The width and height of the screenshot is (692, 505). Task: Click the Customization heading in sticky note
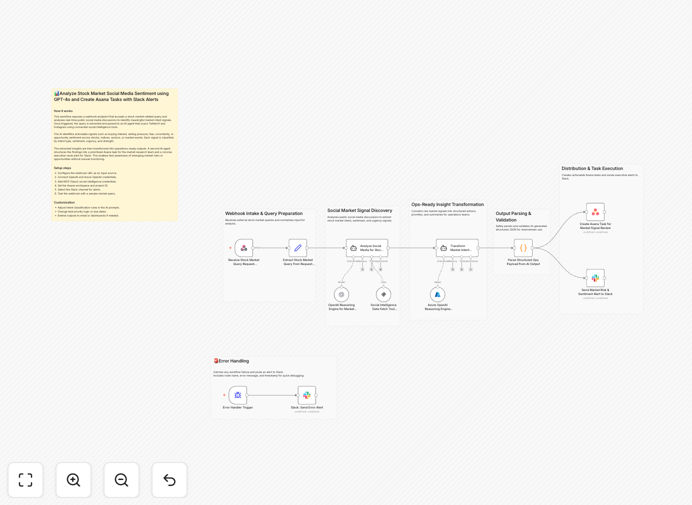tap(64, 202)
